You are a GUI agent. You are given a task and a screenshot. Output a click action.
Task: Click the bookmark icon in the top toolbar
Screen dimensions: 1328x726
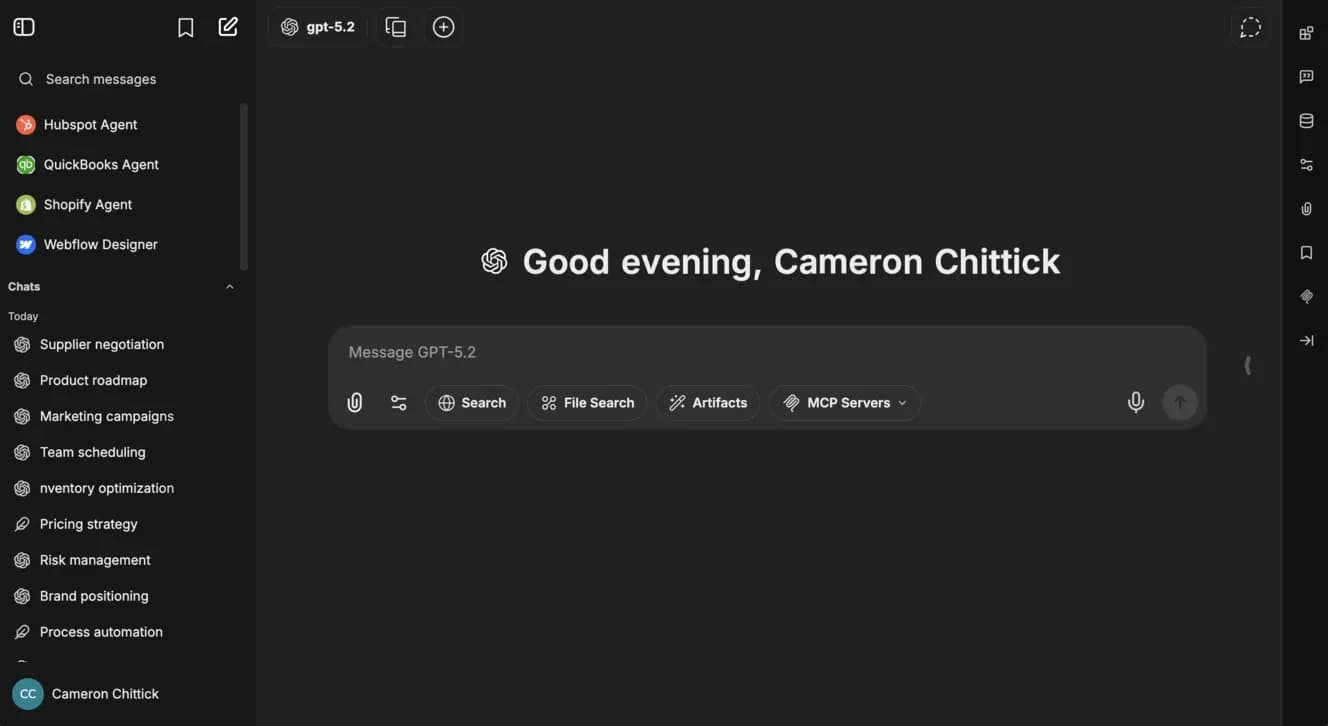[184, 25]
